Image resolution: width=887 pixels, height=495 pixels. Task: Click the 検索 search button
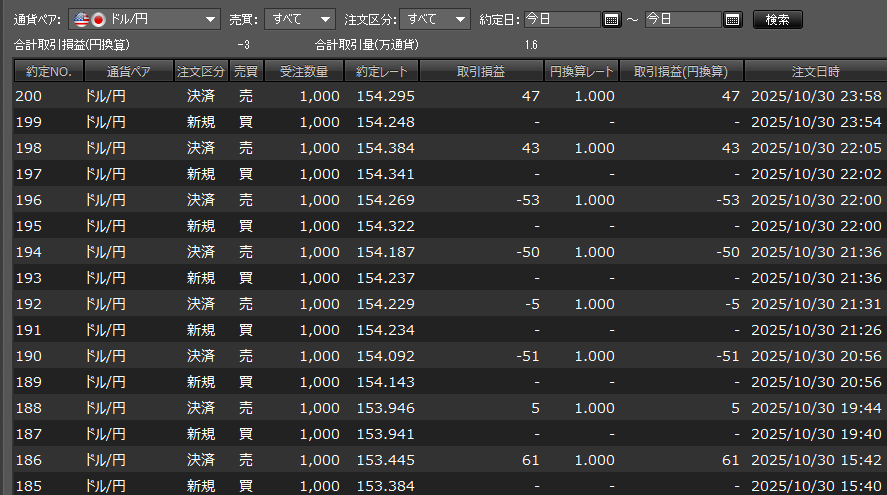coord(776,20)
